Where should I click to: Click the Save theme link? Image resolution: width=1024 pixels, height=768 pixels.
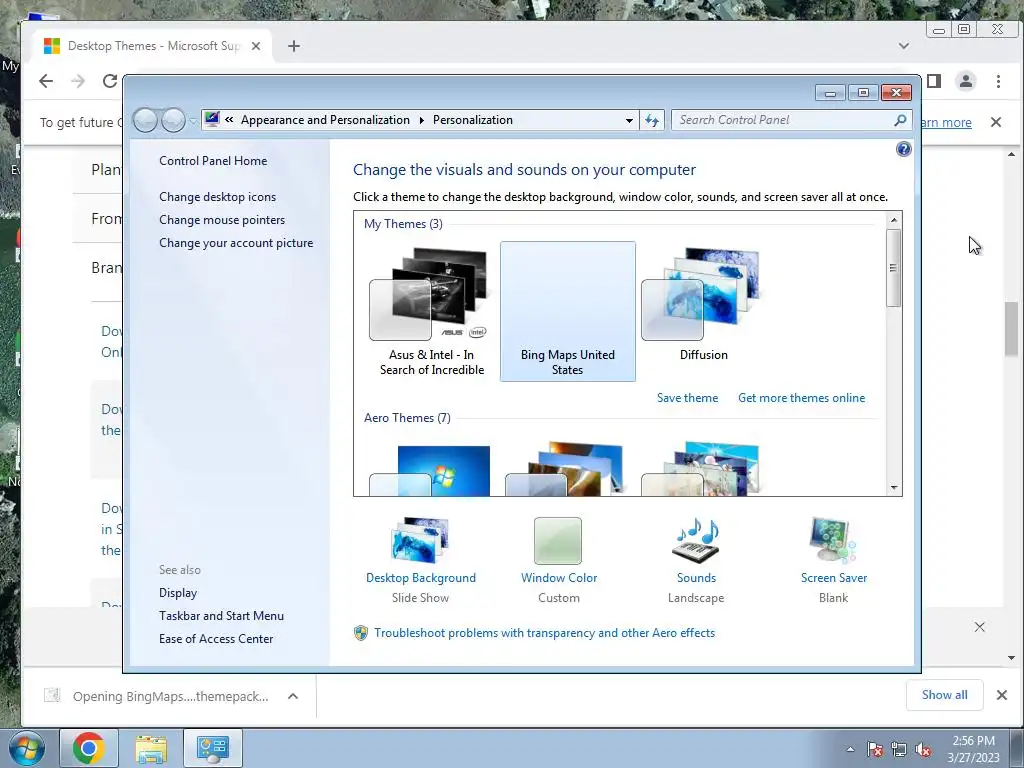[687, 398]
